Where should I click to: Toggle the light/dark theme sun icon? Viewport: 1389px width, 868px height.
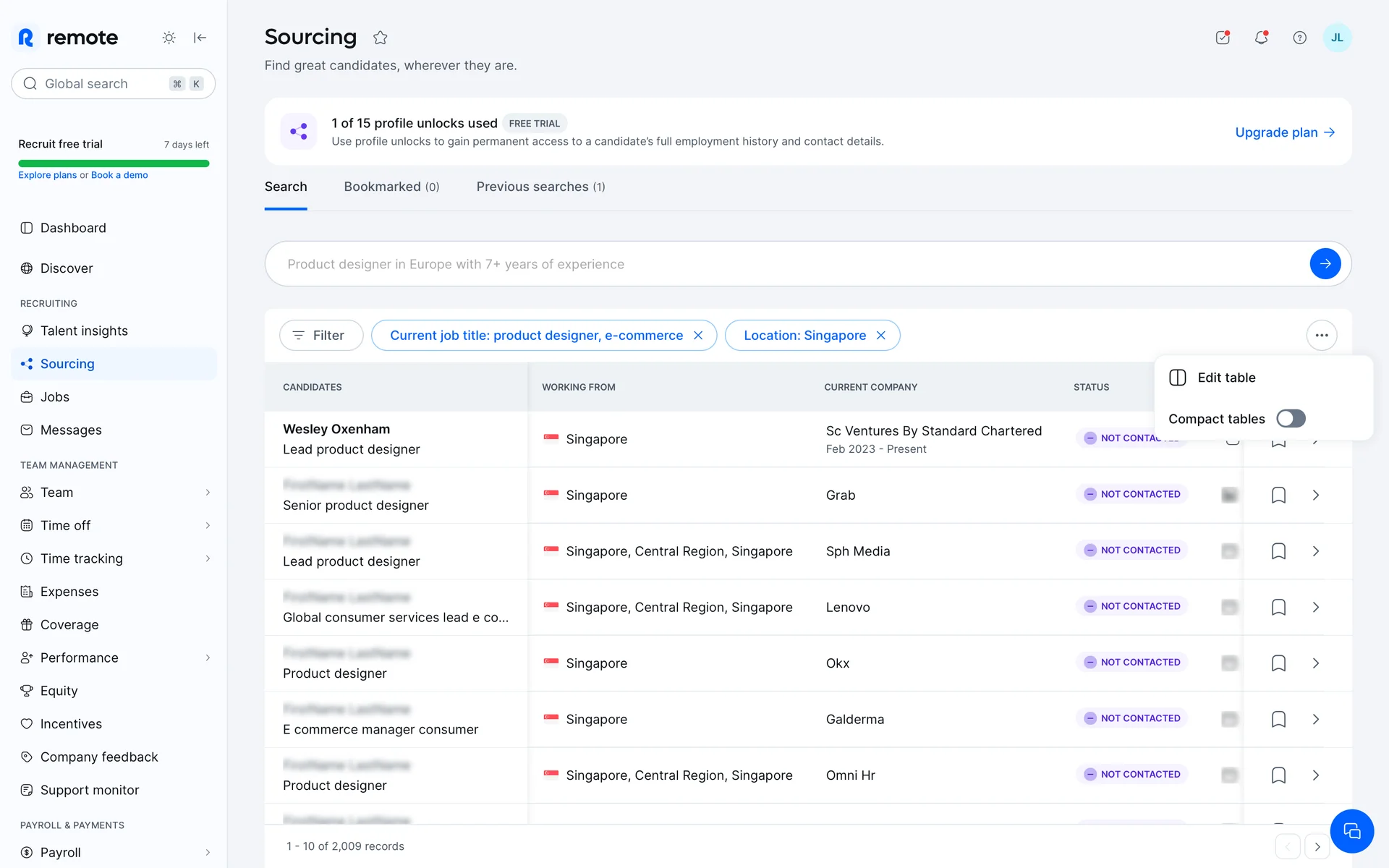[169, 38]
